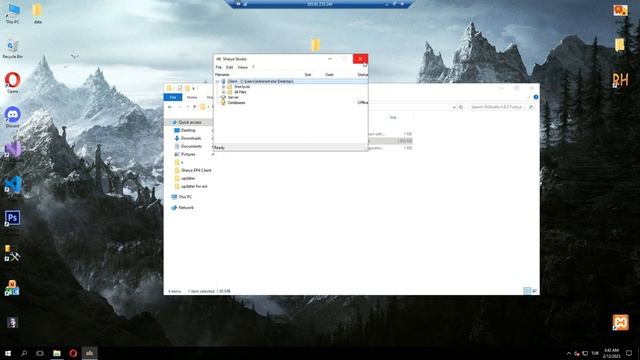Open Quick access in Explorer sidebar
The width and height of the screenshot is (640, 360).
(x=189, y=122)
